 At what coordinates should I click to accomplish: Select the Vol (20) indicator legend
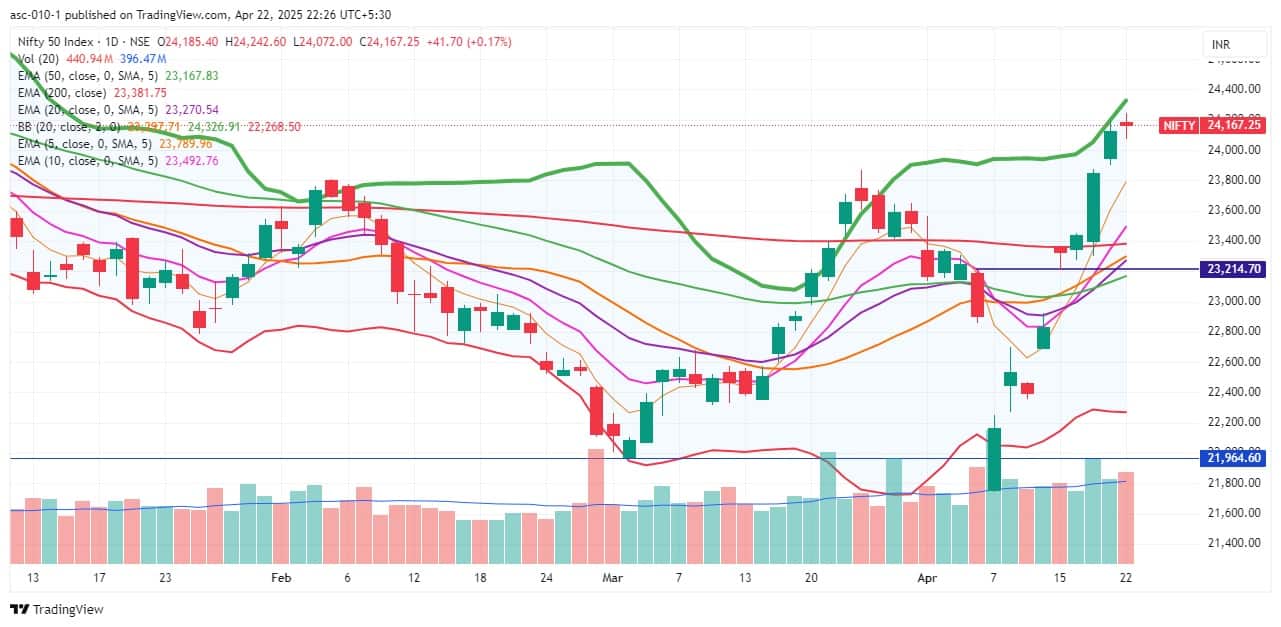coord(37,58)
